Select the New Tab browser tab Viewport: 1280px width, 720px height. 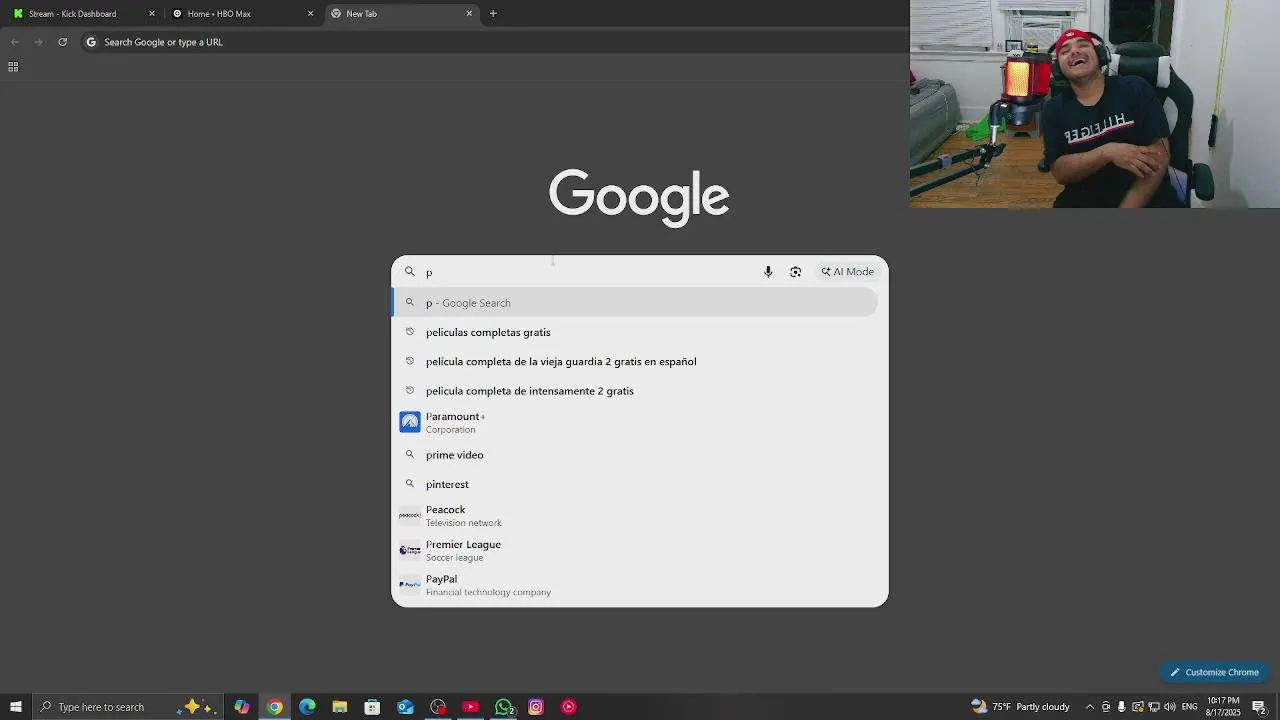[x=401, y=14]
